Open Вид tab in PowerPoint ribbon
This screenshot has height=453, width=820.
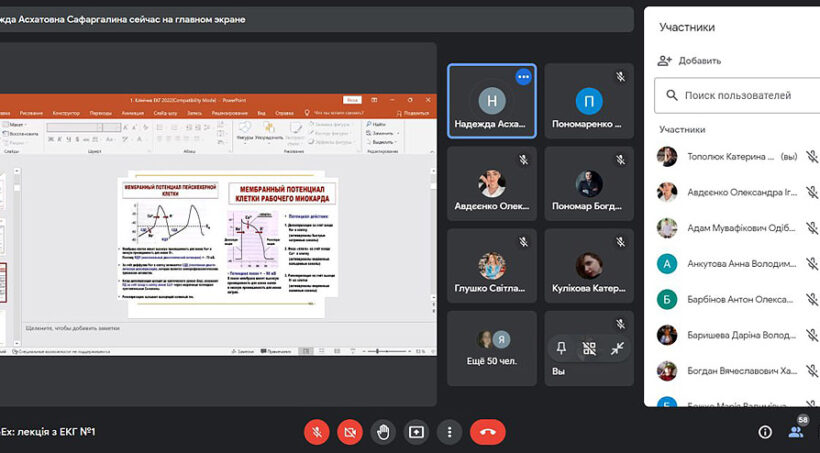pos(261,113)
